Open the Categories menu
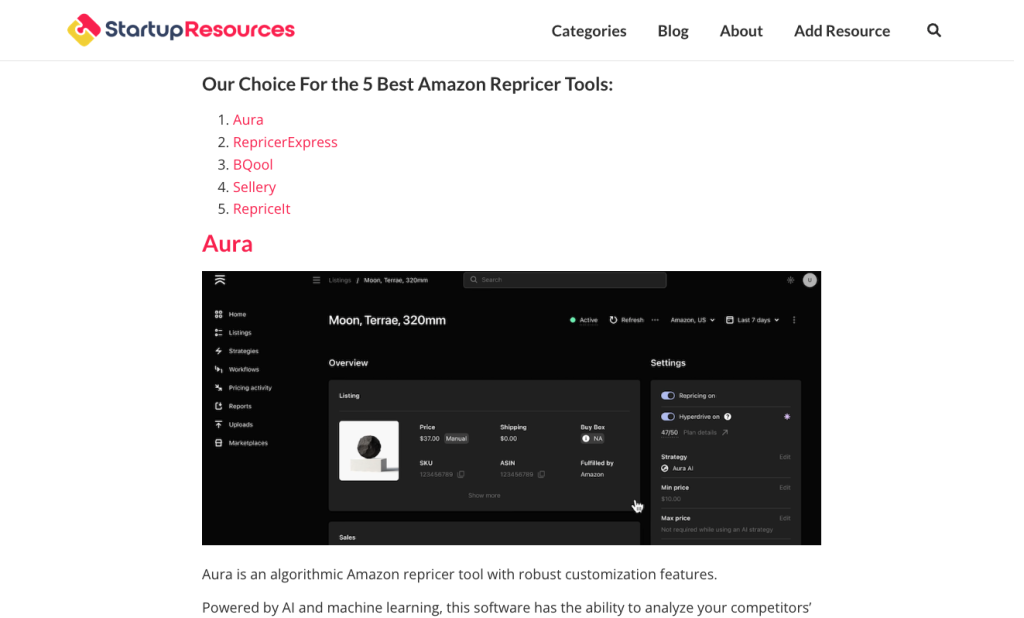Viewport: 1024px width, 618px height. pos(588,31)
